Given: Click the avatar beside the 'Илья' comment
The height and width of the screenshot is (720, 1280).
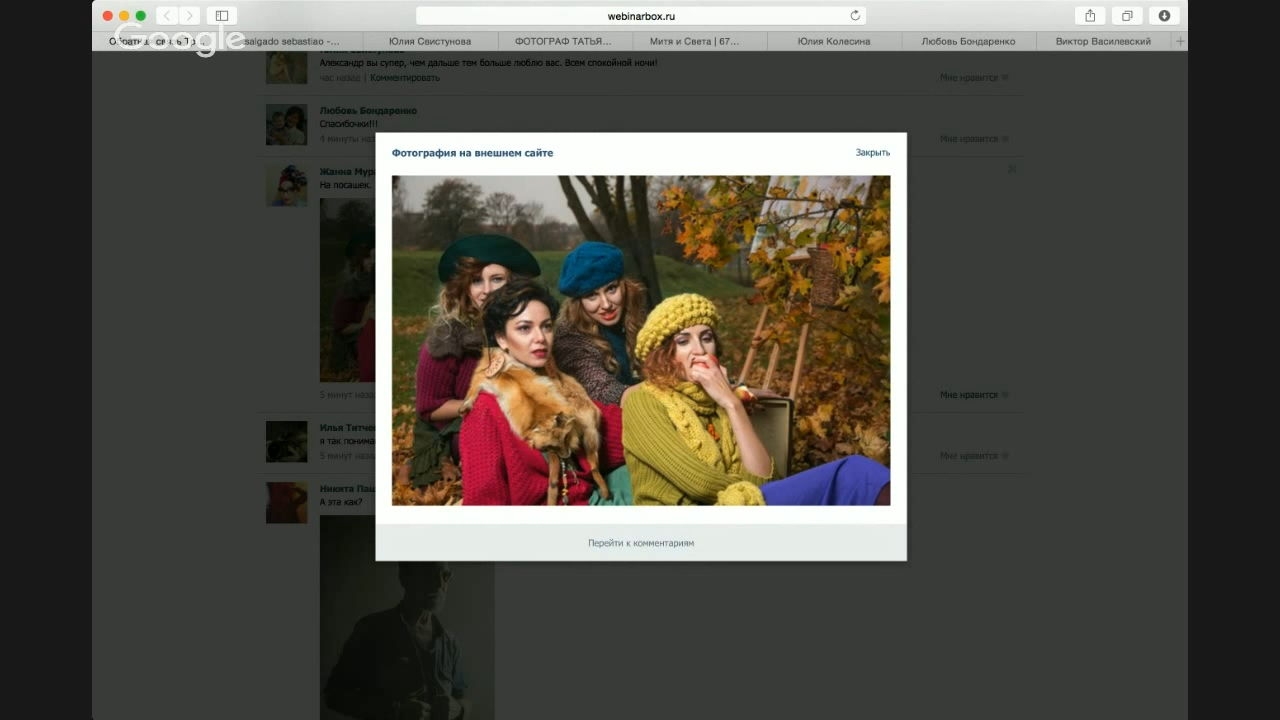Looking at the screenshot, I should pos(286,442).
